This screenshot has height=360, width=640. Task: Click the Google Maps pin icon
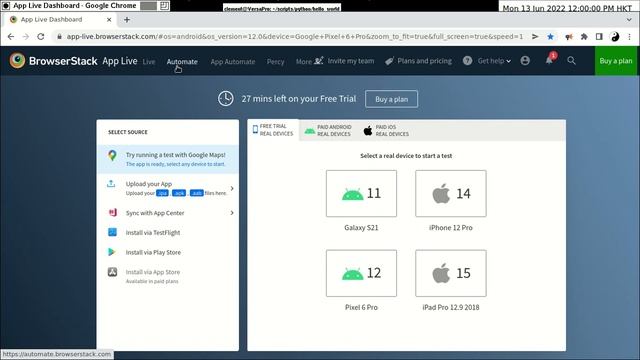tap(112, 155)
